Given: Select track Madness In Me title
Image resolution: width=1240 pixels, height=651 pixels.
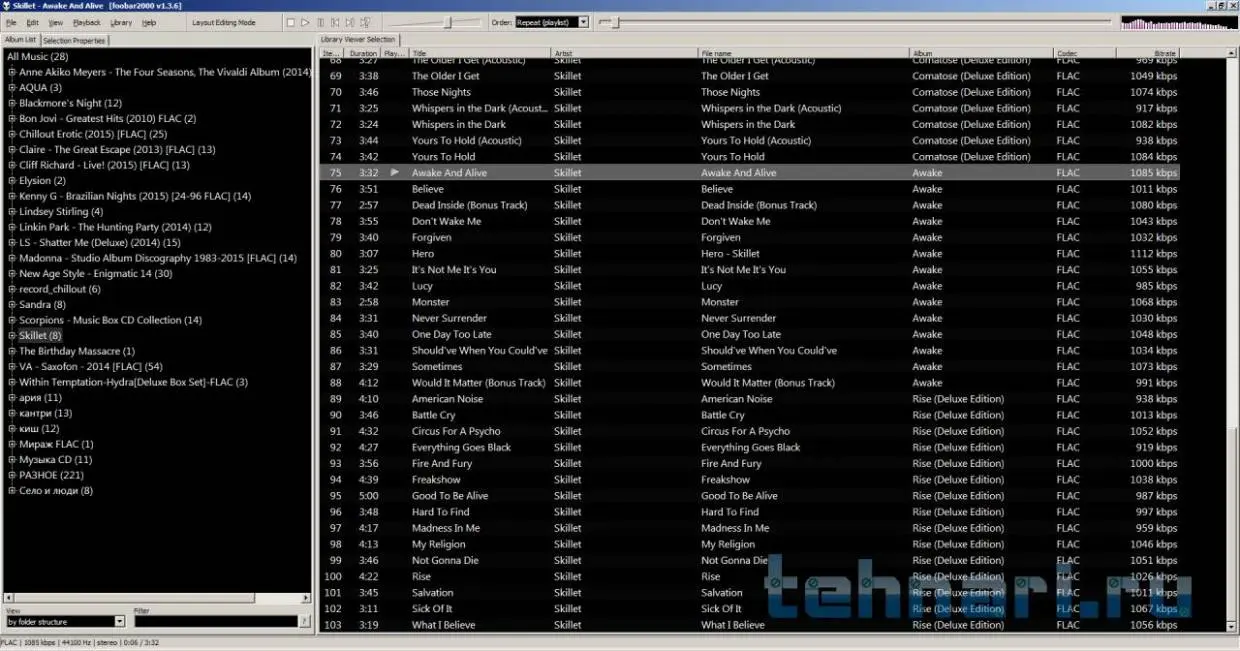Looking at the screenshot, I should (x=446, y=528).
